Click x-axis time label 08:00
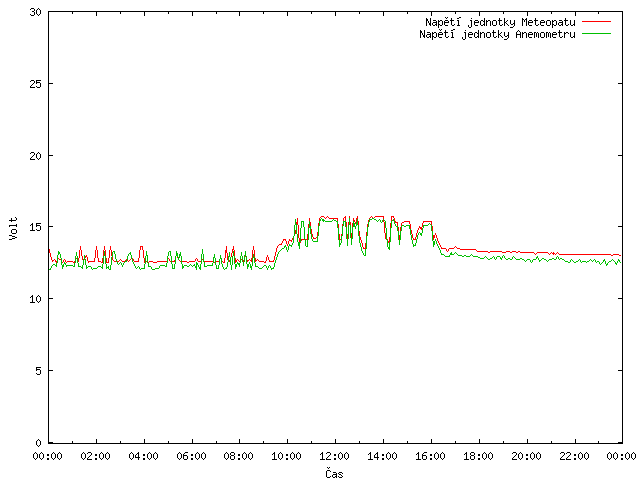The height and width of the screenshot is (480, 640). (239, 456)
